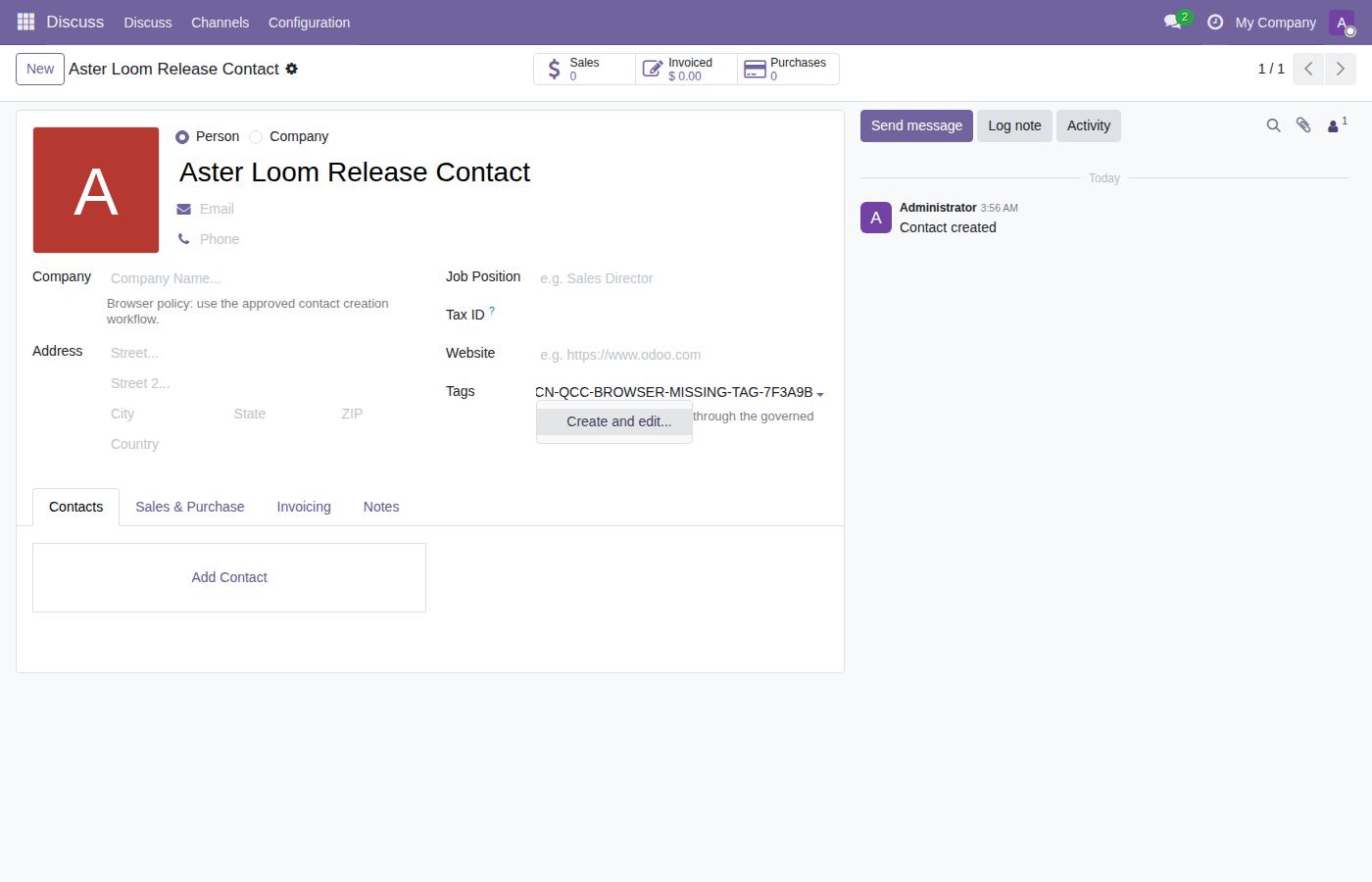Viewport: 1372px width, 882px height.
Task: Choose 'Create and edit...' in the tags dropdown
Action: click(x=614, y=421)
